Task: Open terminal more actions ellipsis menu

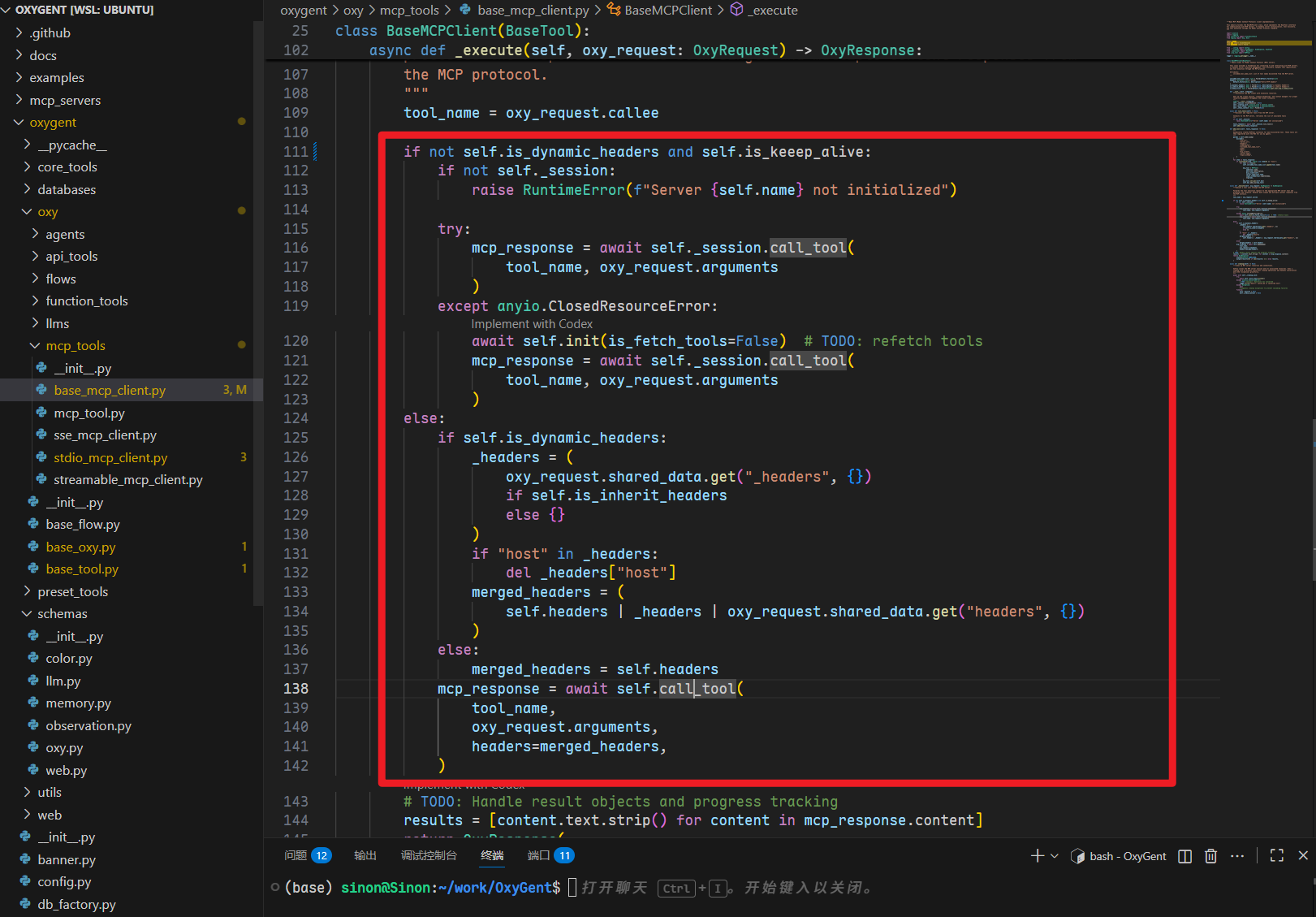Action: click(x=1237, y=856)
